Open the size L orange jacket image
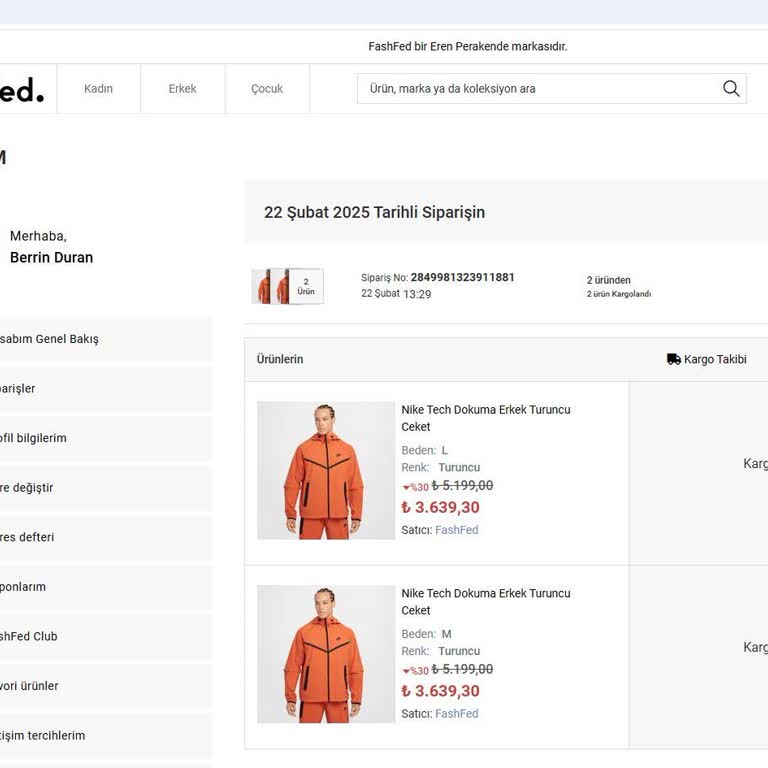This screenshot has width=768, height=768. (325, 471)
